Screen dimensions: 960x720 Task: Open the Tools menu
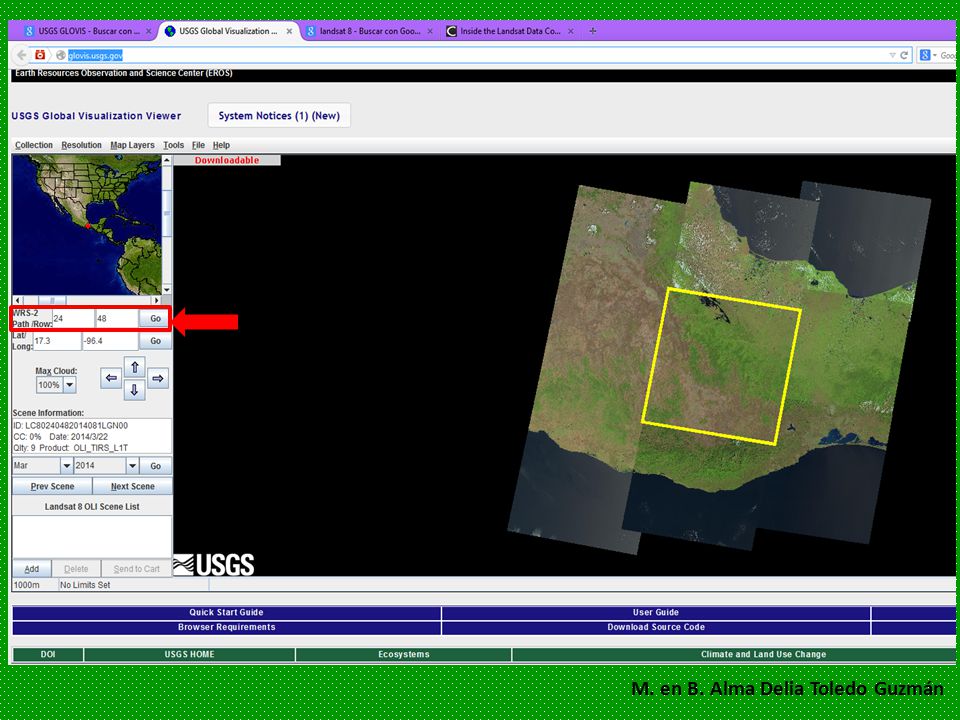click(173, 145)
